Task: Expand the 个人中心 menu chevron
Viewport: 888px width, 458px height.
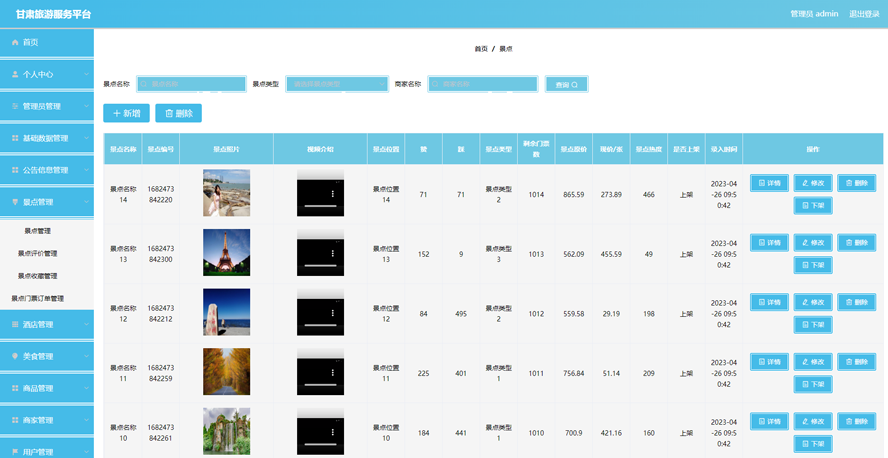Action: (86, 74)
